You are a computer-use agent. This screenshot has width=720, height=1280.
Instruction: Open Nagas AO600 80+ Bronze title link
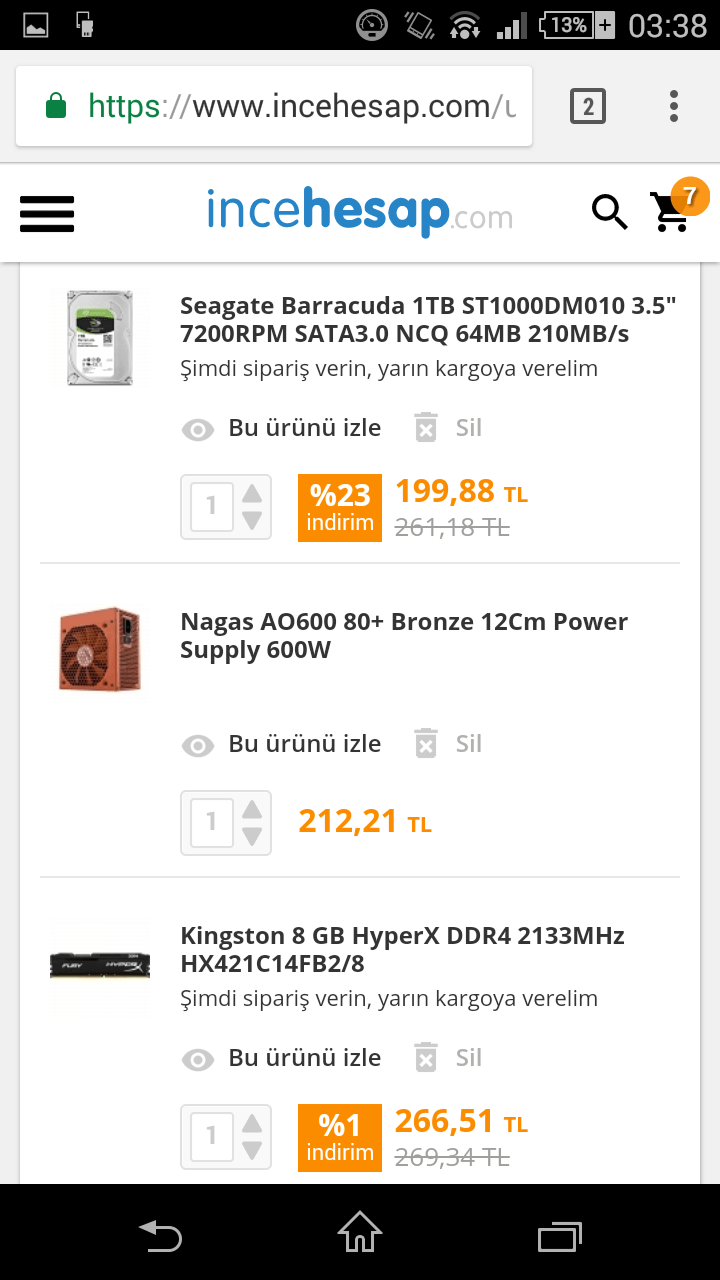[404, 635]
